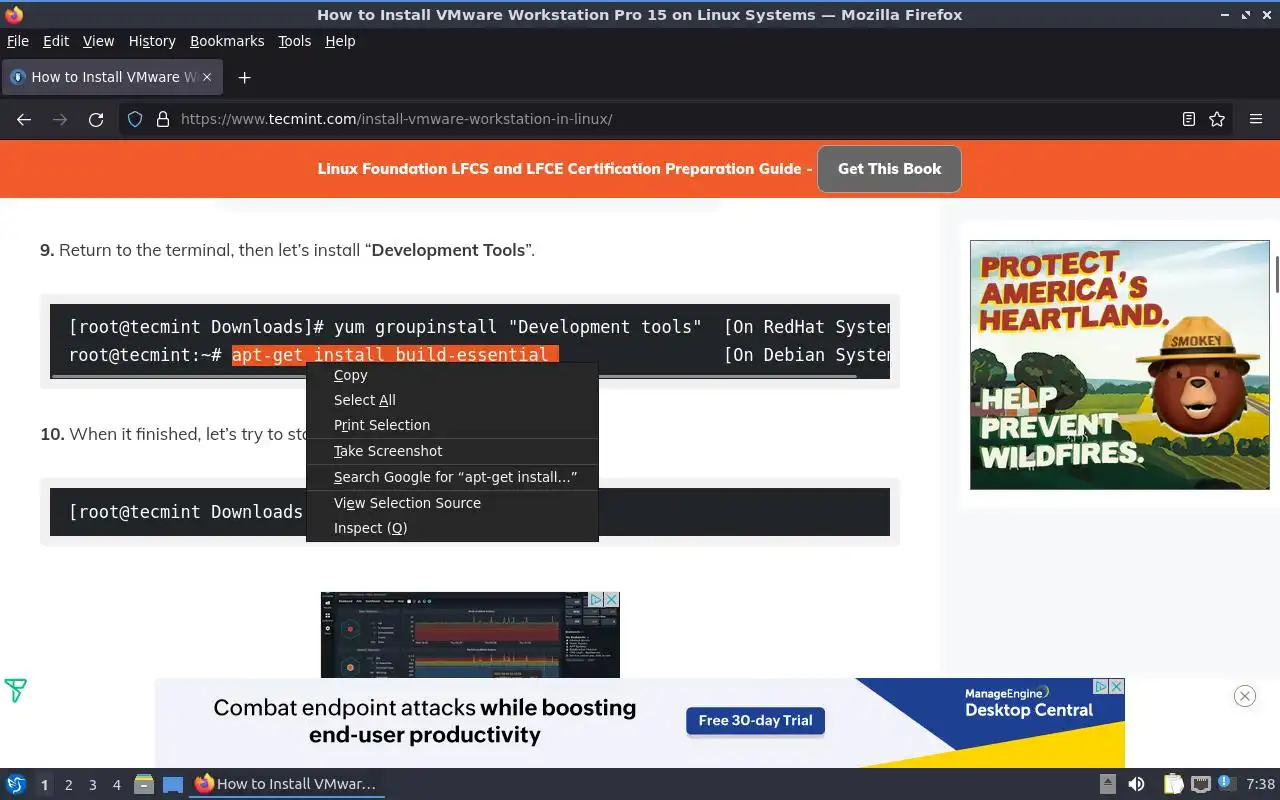The image size is (1280, 800).
Task: Bookmark this page with the star icon
Action: pos(1217,119)
